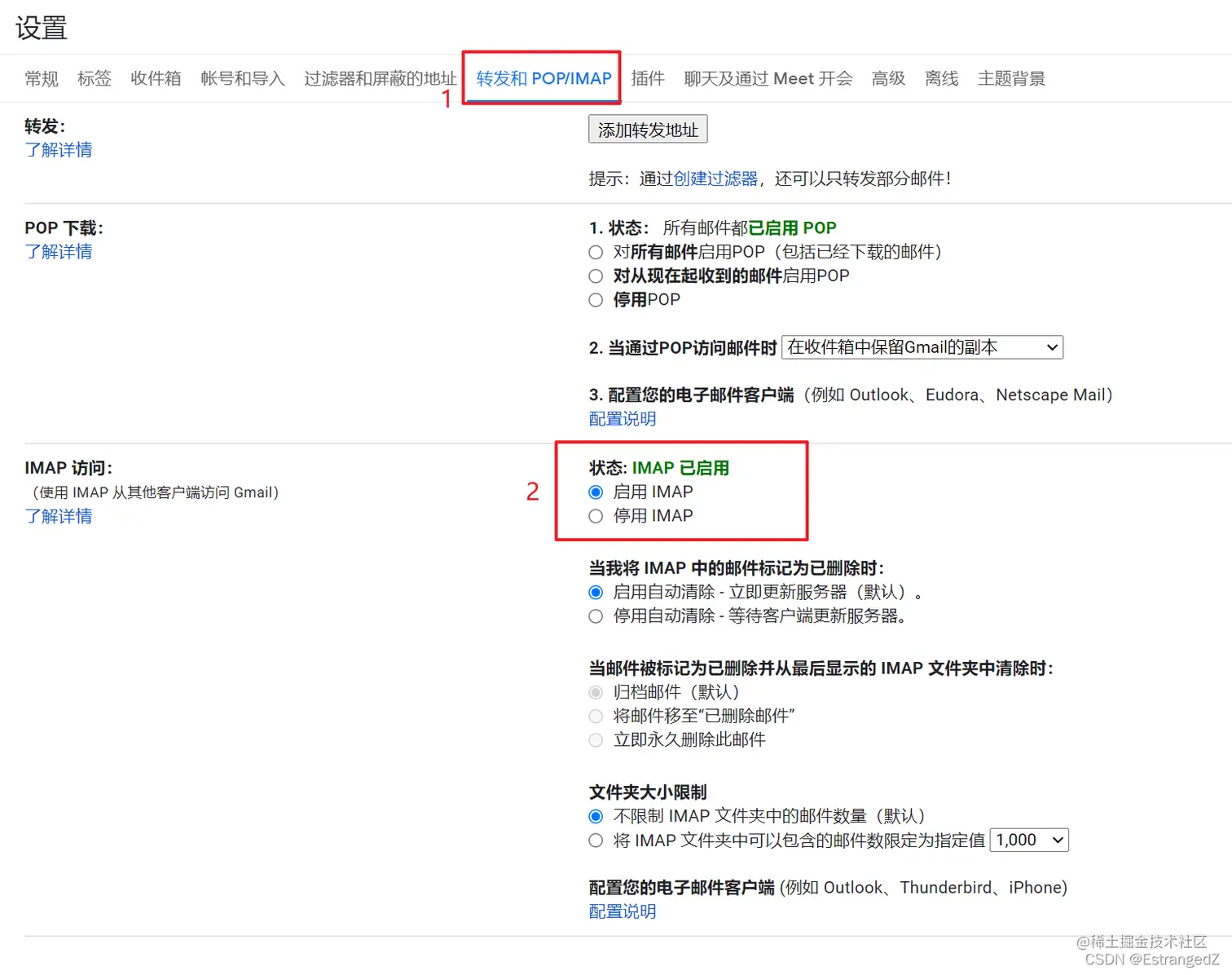The width and height of the screenshot is (1232, 975).
Task: Select 不限制 IMAP 文件夹中的邮件数量 option
Action: [595, 815]
